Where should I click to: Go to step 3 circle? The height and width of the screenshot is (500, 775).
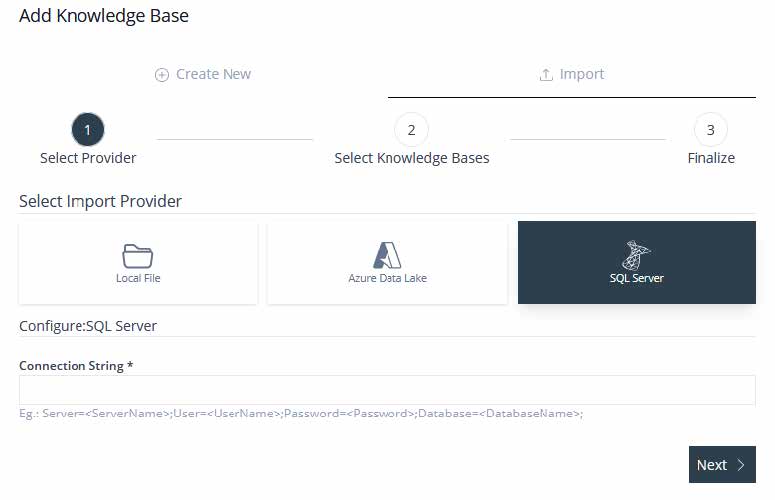click(711, 129)
